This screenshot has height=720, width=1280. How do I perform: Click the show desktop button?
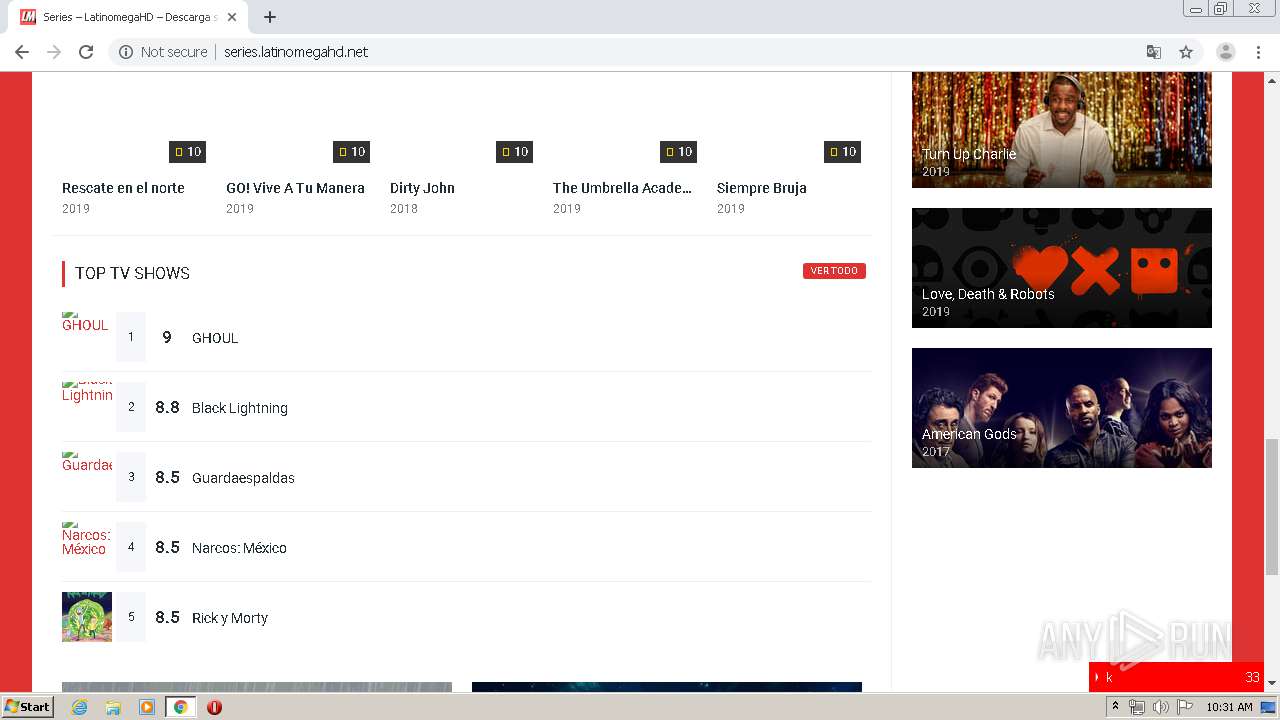[x=1270, y=707]
